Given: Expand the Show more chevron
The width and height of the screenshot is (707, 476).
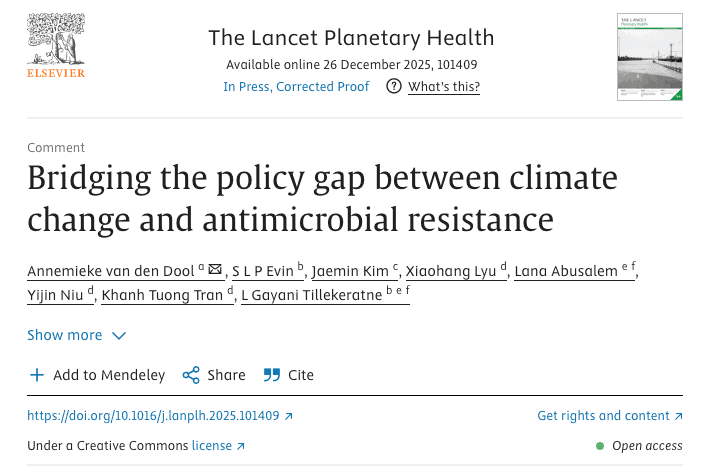Looking at the screenshot, I should [119, 336].
